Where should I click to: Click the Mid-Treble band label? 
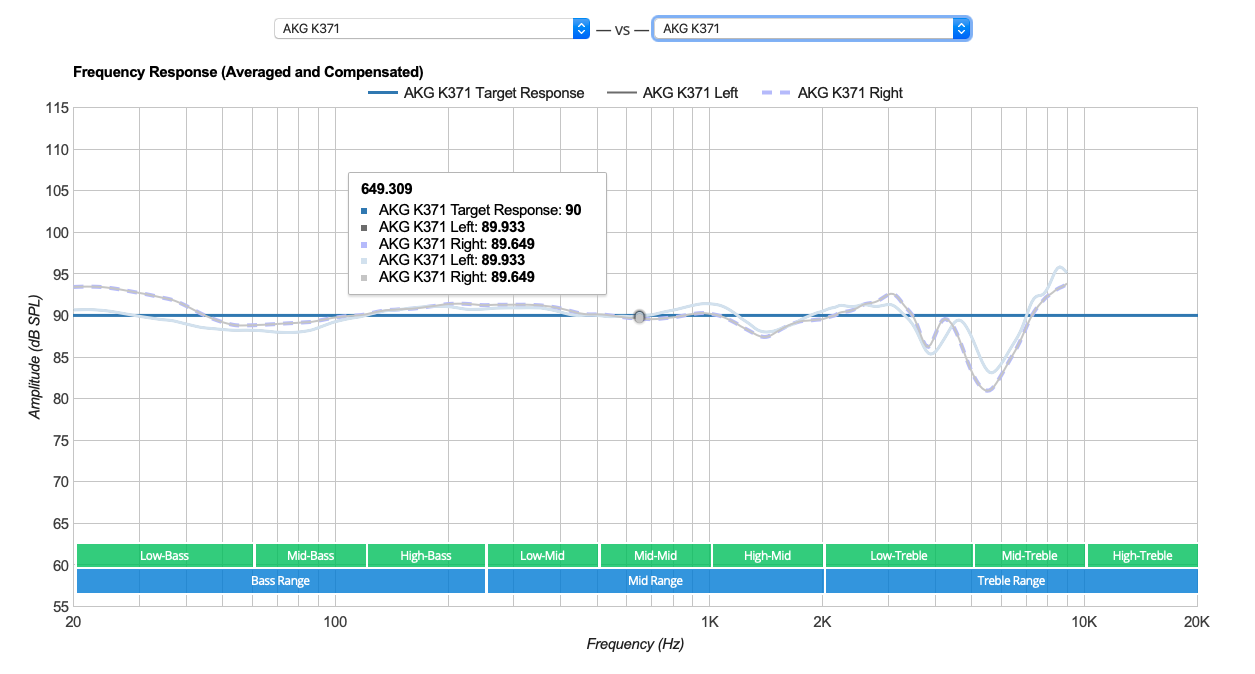coord(1030,555)
